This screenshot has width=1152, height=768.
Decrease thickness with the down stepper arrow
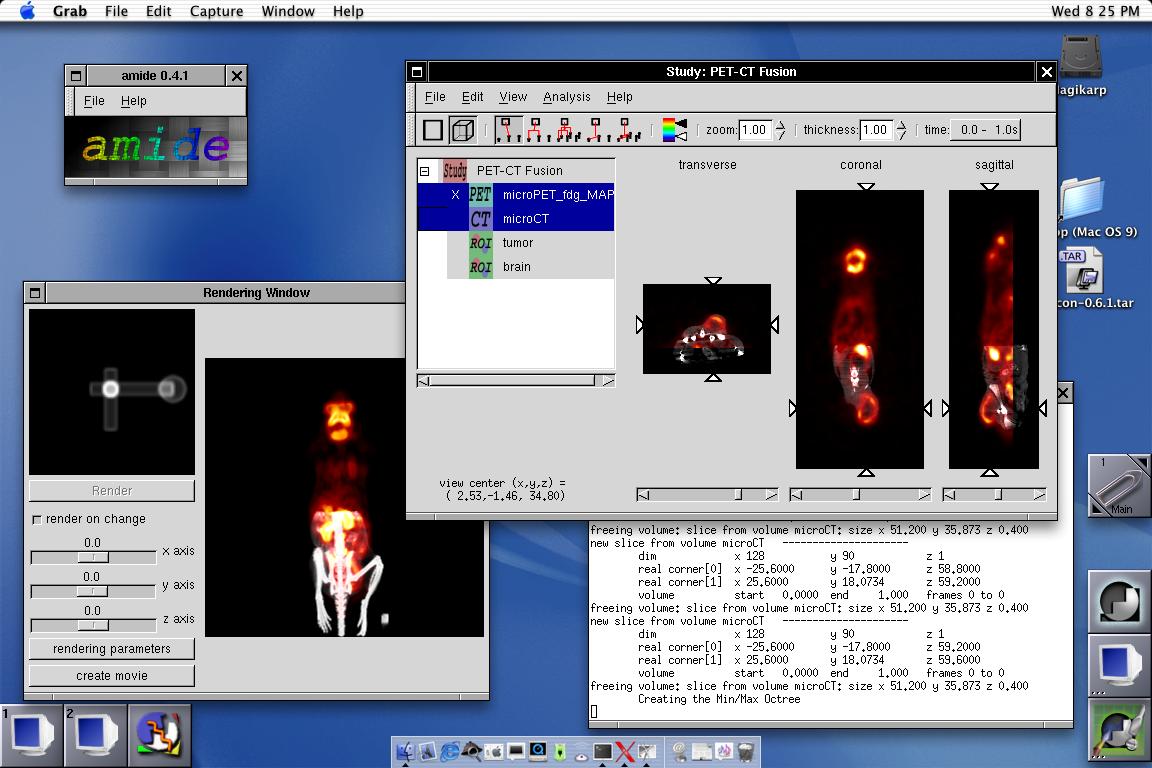[901, 136]
